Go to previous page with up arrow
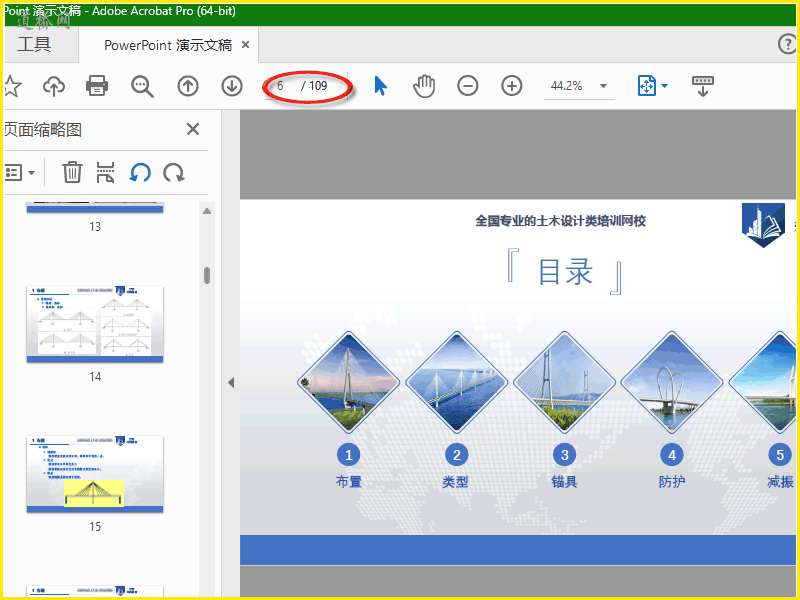Image resolution: width=800 pixels, height=600 pixels. [x=188, y=86]
